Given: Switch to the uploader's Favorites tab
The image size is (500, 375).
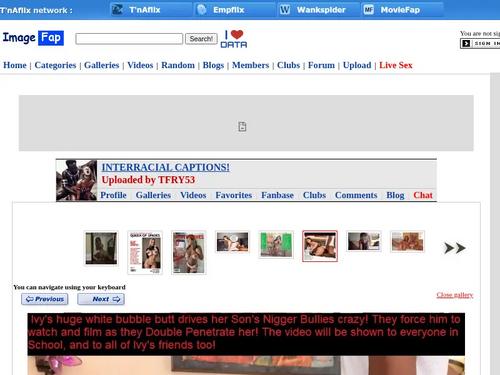Looking at the screenshot, I should click(234, 195).
